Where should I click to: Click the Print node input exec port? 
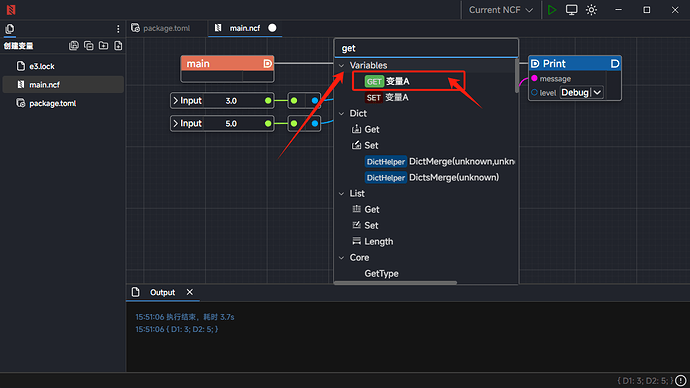click(535, 64)
